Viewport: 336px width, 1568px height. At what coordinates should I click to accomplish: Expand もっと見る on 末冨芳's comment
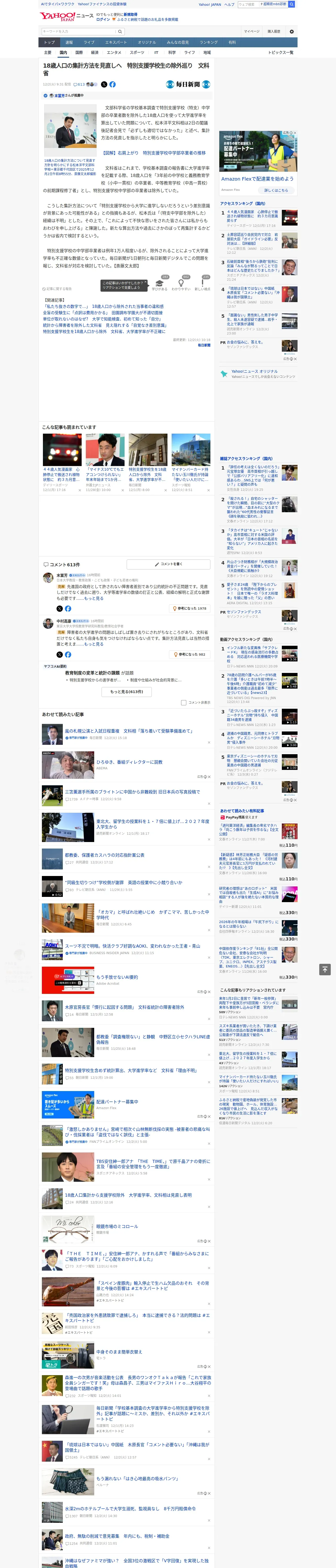click(94, 598)
